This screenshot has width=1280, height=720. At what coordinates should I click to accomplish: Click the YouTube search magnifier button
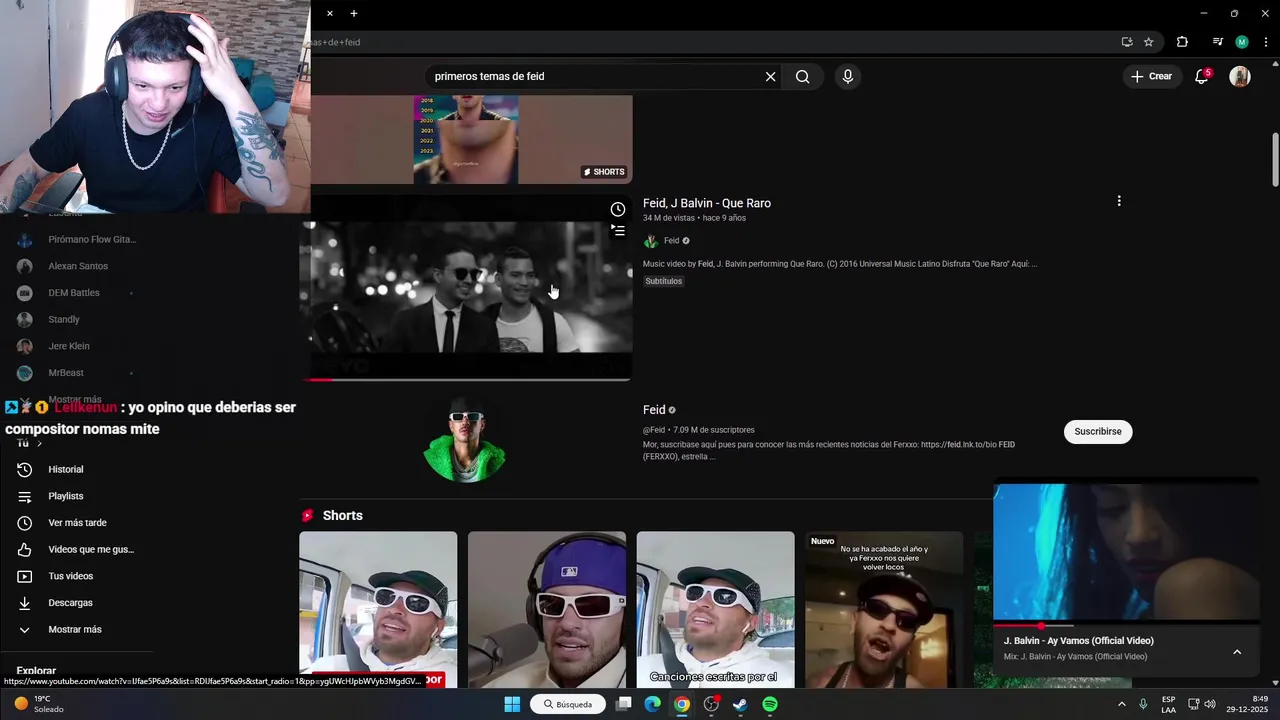pos(802,76)
